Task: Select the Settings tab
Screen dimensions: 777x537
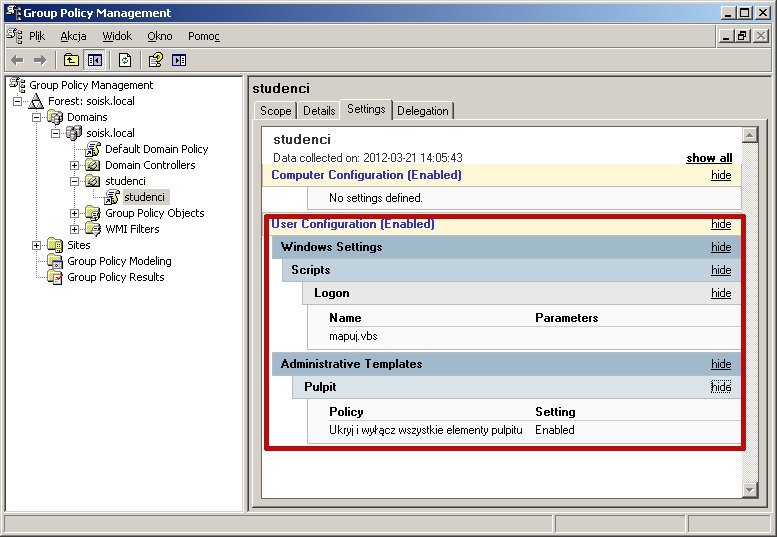Action: [366, 109]
